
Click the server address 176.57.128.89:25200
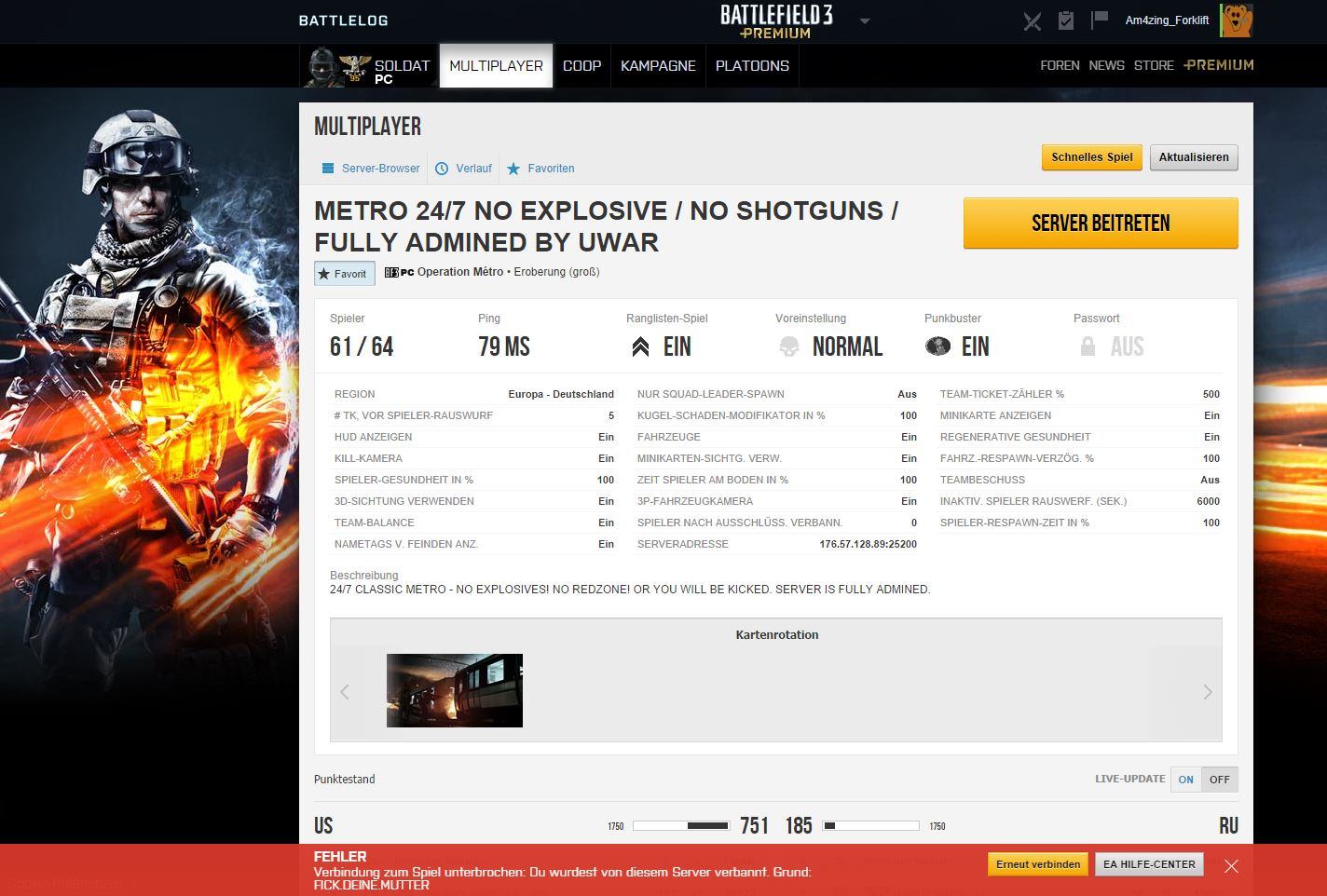click(x=868, y=545)
